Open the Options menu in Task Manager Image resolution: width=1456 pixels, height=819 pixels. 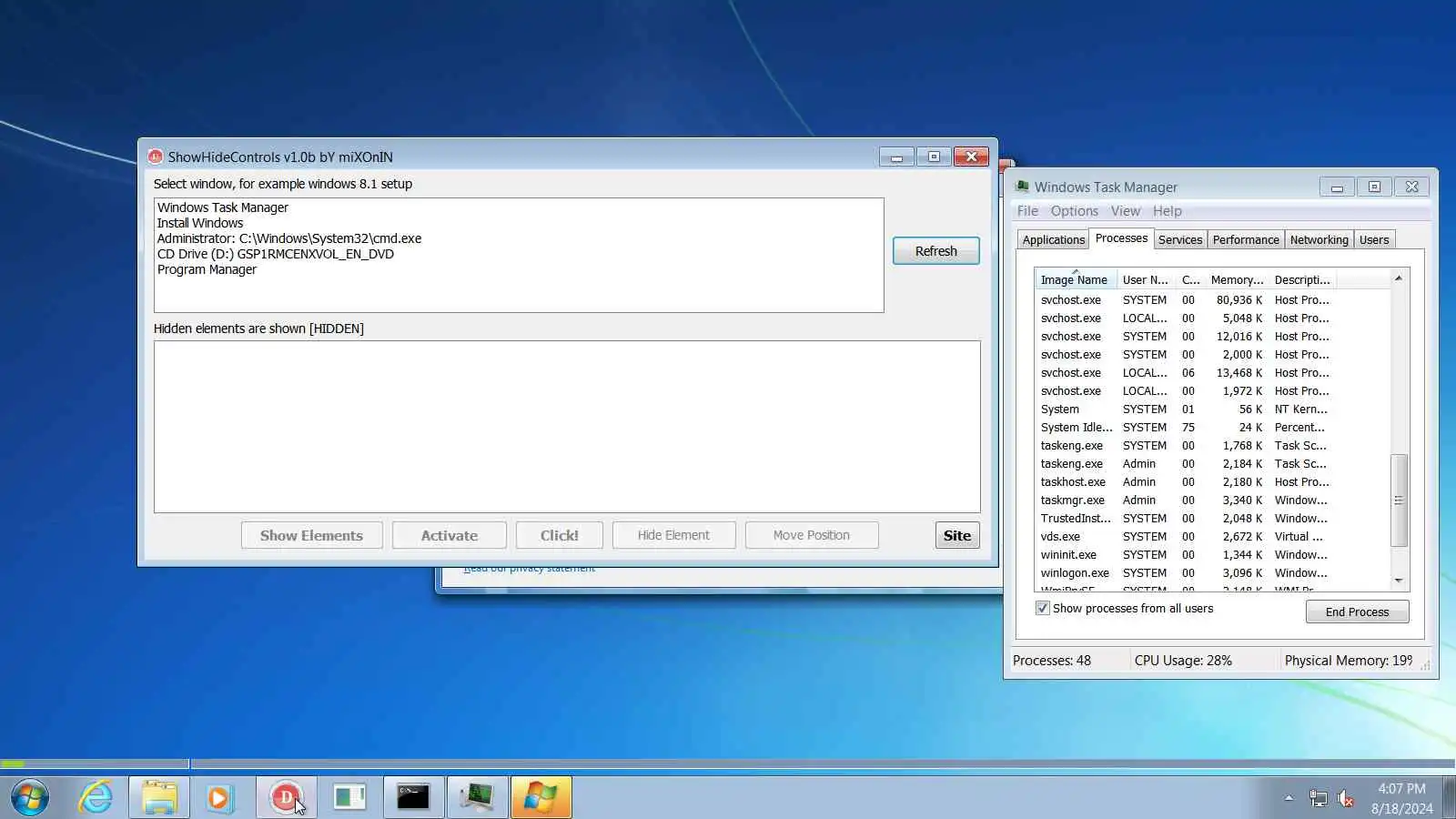[x=1074, y=211]
